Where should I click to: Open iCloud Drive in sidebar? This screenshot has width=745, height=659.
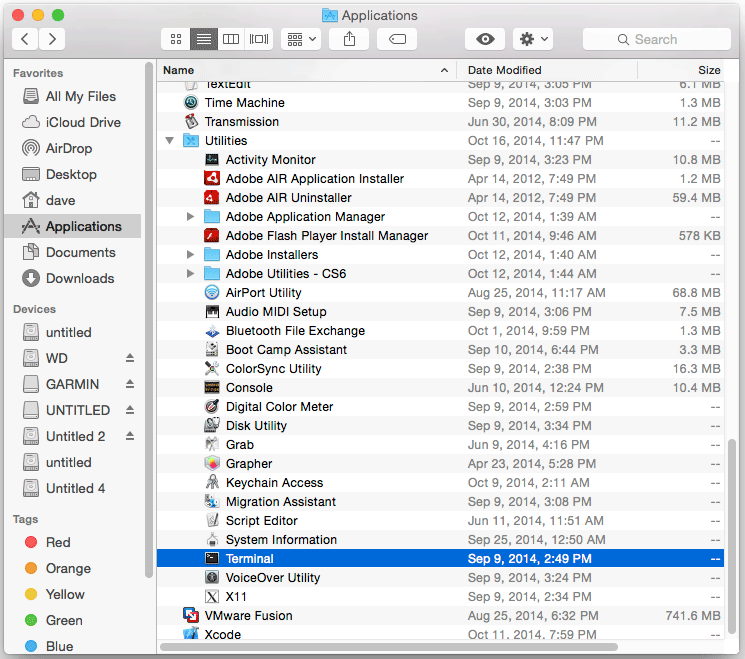click(73, 123)
